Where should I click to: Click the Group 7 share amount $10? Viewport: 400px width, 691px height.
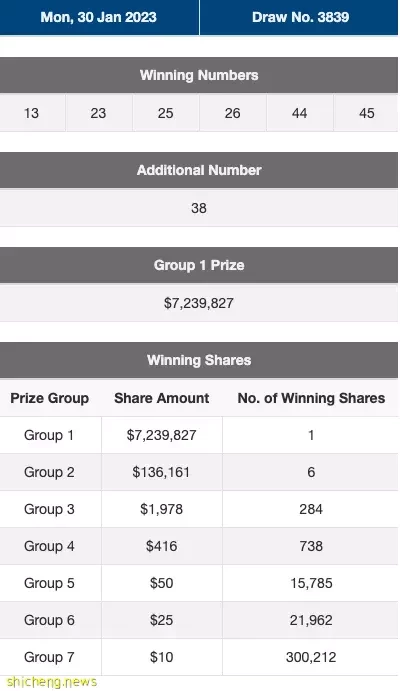point(162,657)
